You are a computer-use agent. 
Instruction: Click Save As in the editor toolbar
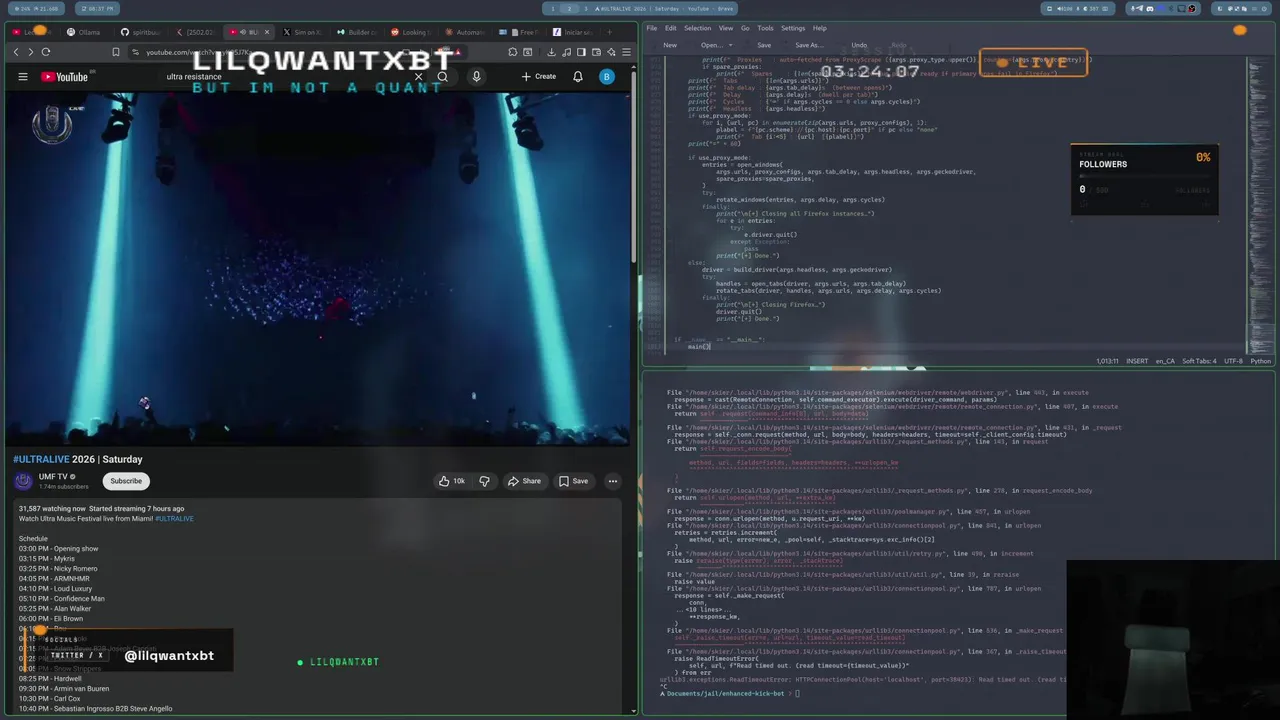pyautogui.click(x=808, y=45)
